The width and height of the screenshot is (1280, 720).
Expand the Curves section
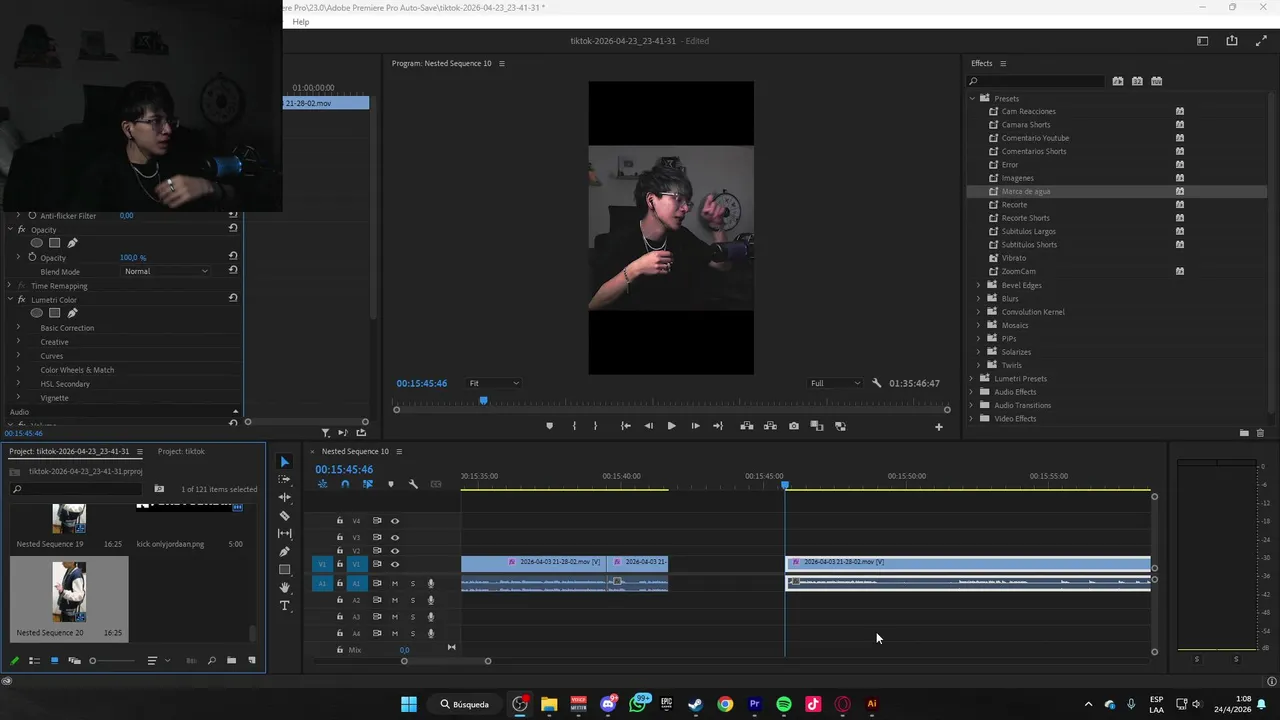[18, 356]
